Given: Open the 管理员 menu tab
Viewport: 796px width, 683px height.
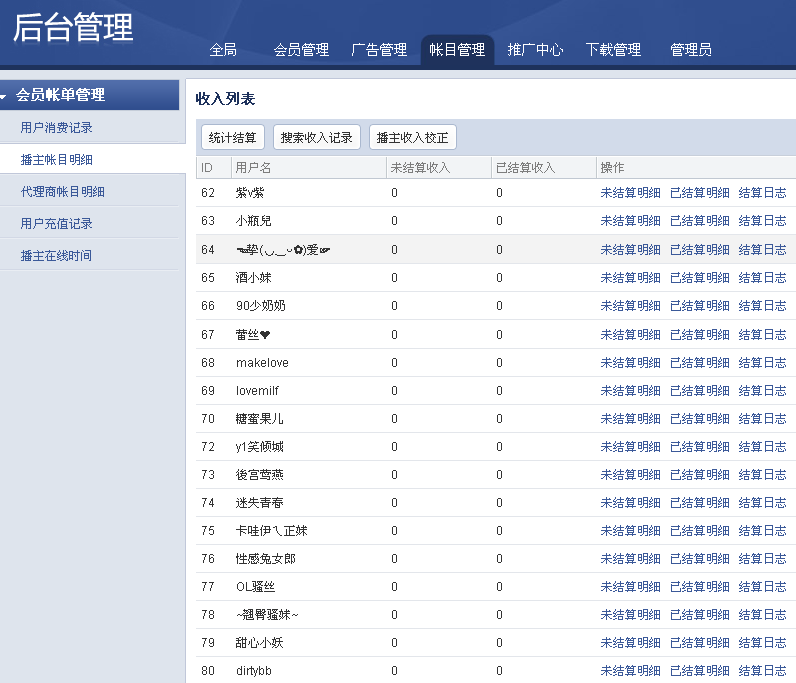Looking at the screenshot, I should (691, 50).
